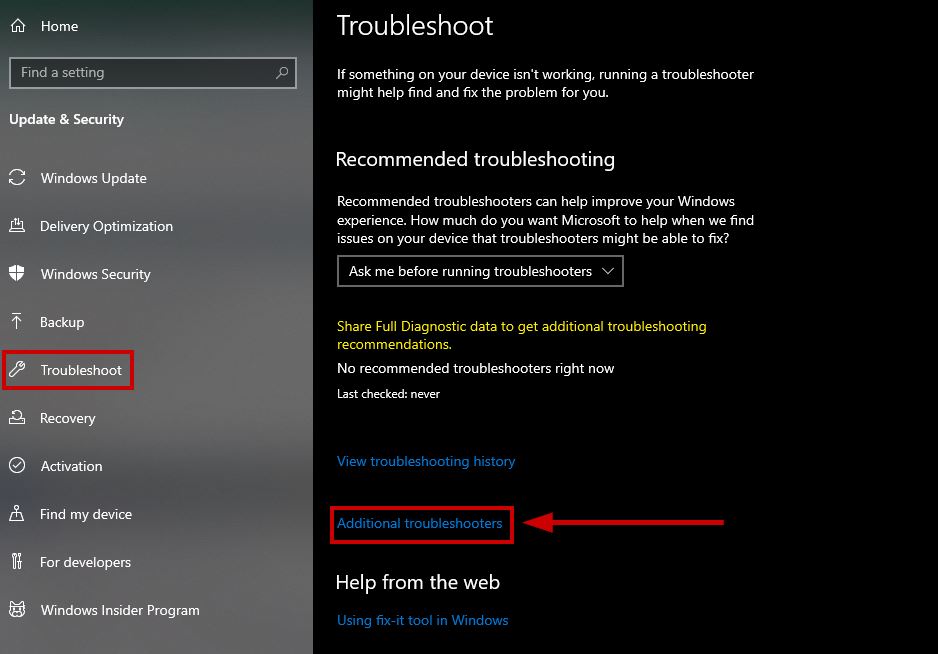Click the Delivery Optimization icon
938x654 pixels.
(17, 226)
